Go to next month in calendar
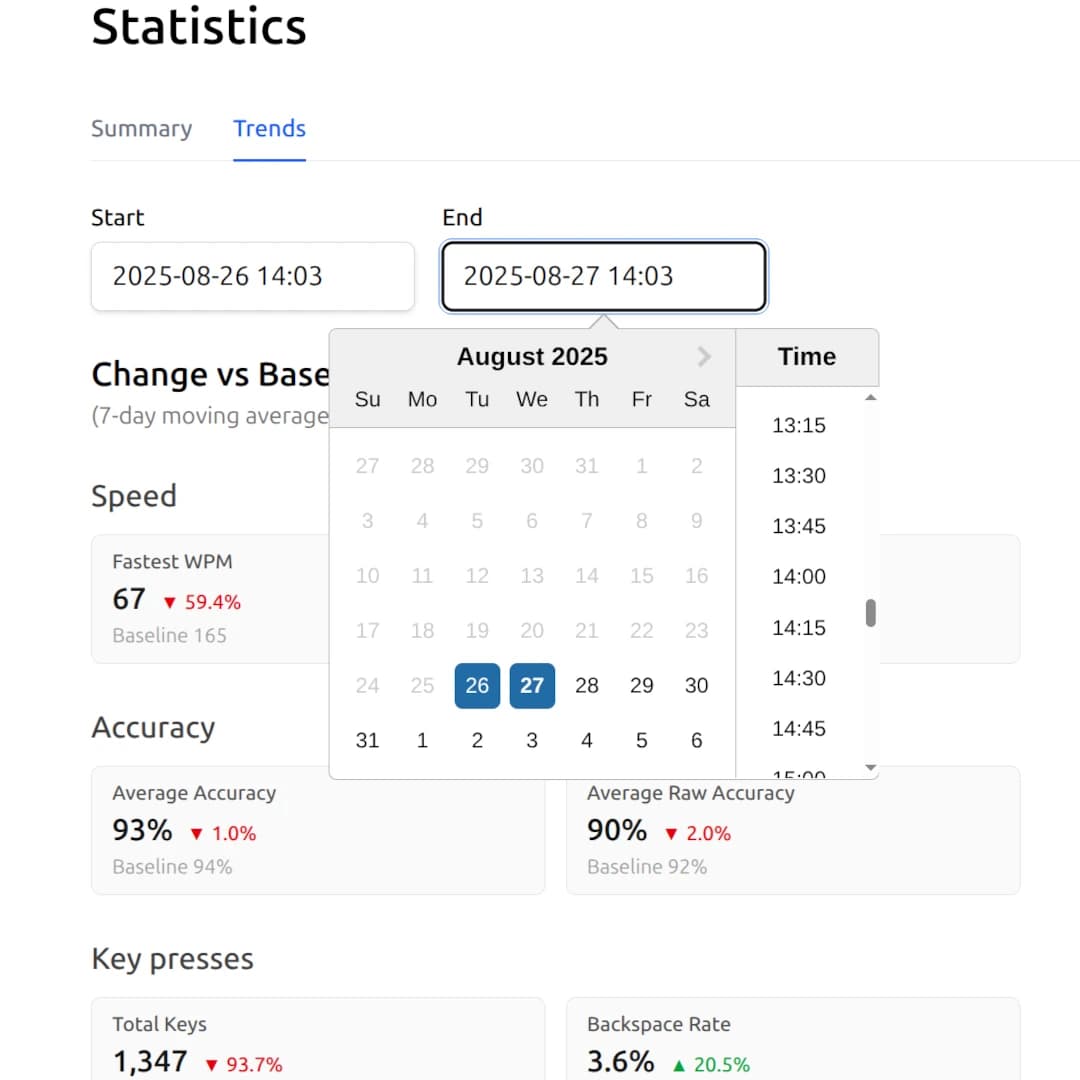Viewport: 1080px width, 1080px height. click(703, 356)
